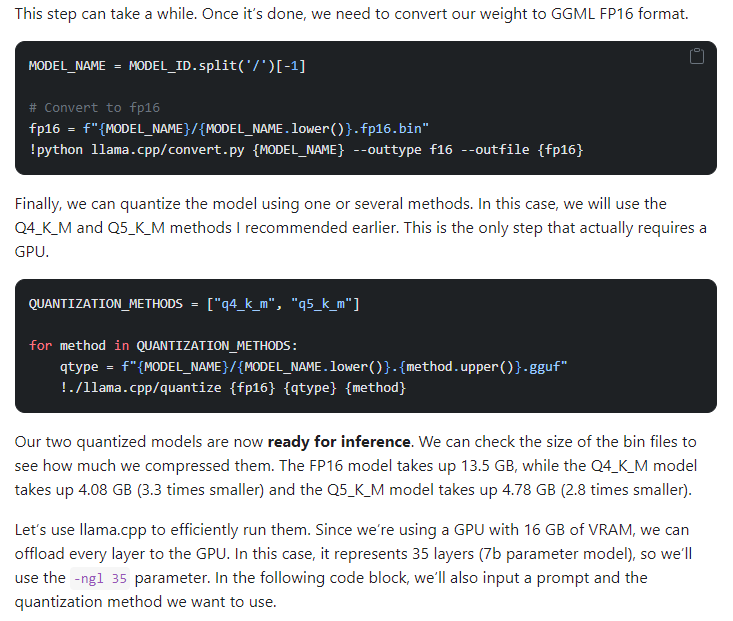Click the paragraph starting "Let's use llama.cpp"

pyautogui.click(x=360, y=553)
